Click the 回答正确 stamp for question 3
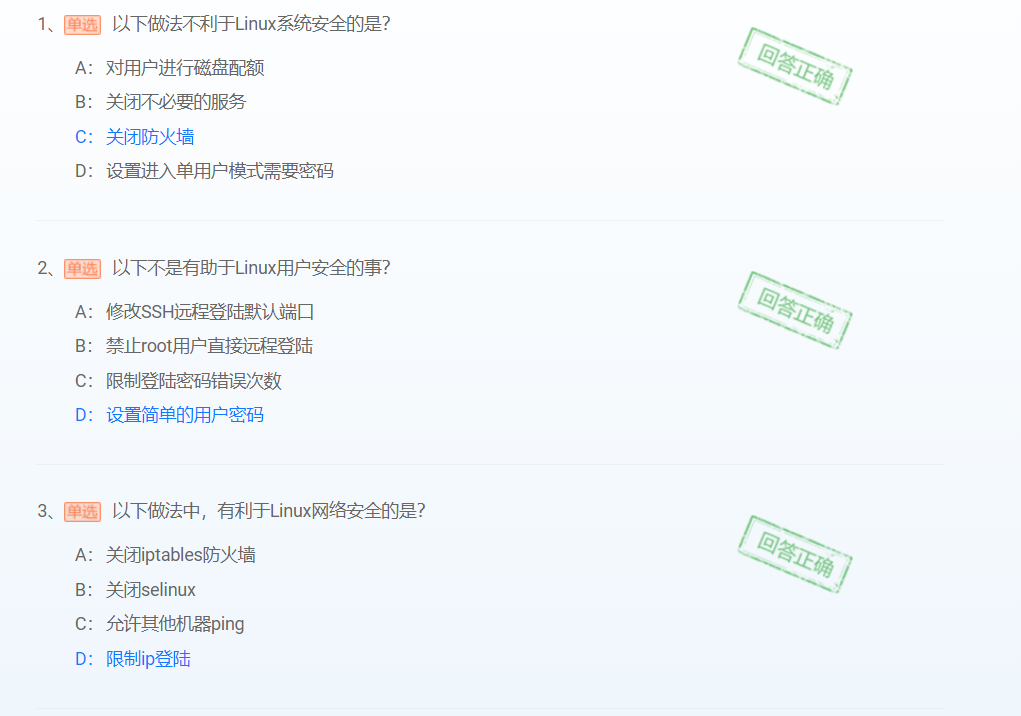The height and width of the screenshot is (716, 1021). tap(794, 554)
